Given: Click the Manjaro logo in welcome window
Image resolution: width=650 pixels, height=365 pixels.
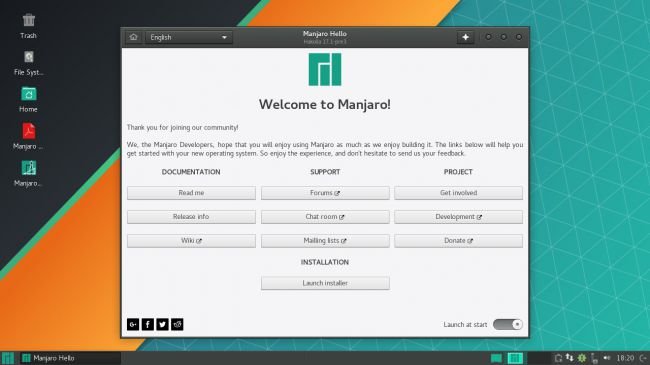Looking at the screenshot, I should tap(325, 69).
